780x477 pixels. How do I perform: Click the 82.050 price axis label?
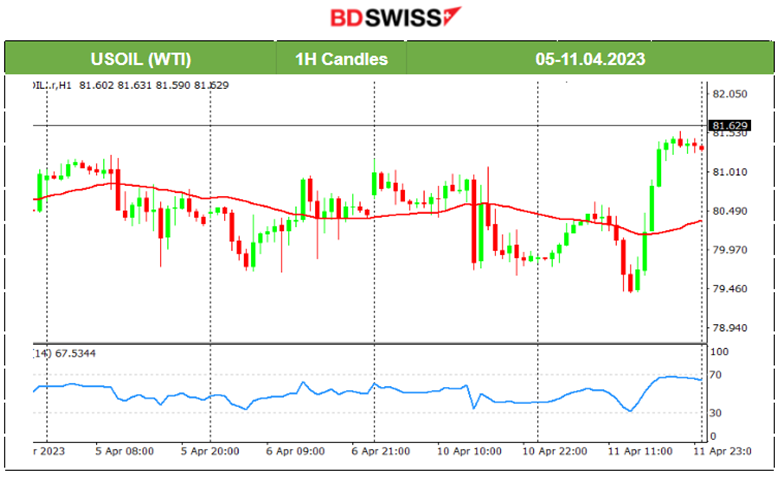730,94
